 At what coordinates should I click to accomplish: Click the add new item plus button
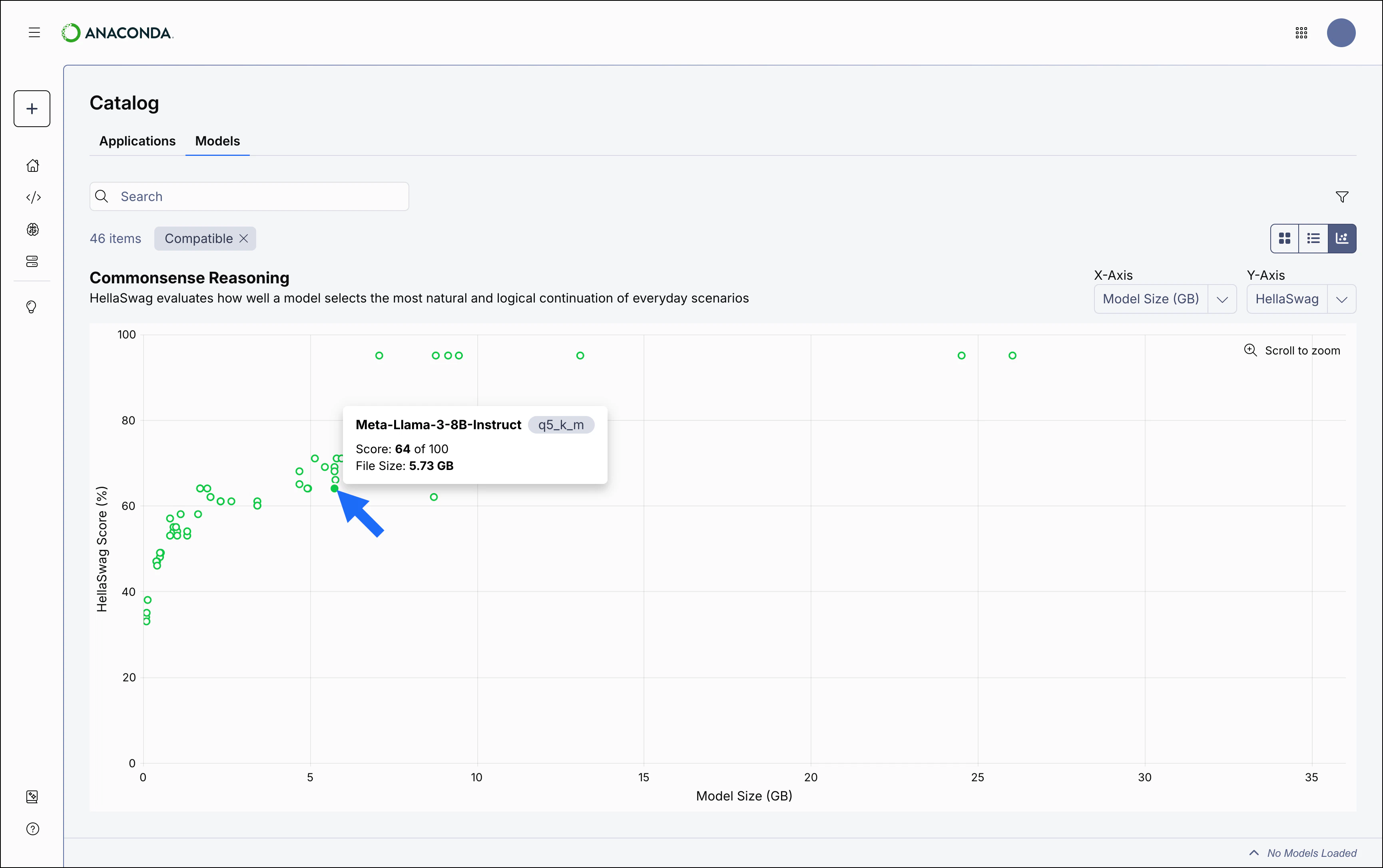[32, 109]
